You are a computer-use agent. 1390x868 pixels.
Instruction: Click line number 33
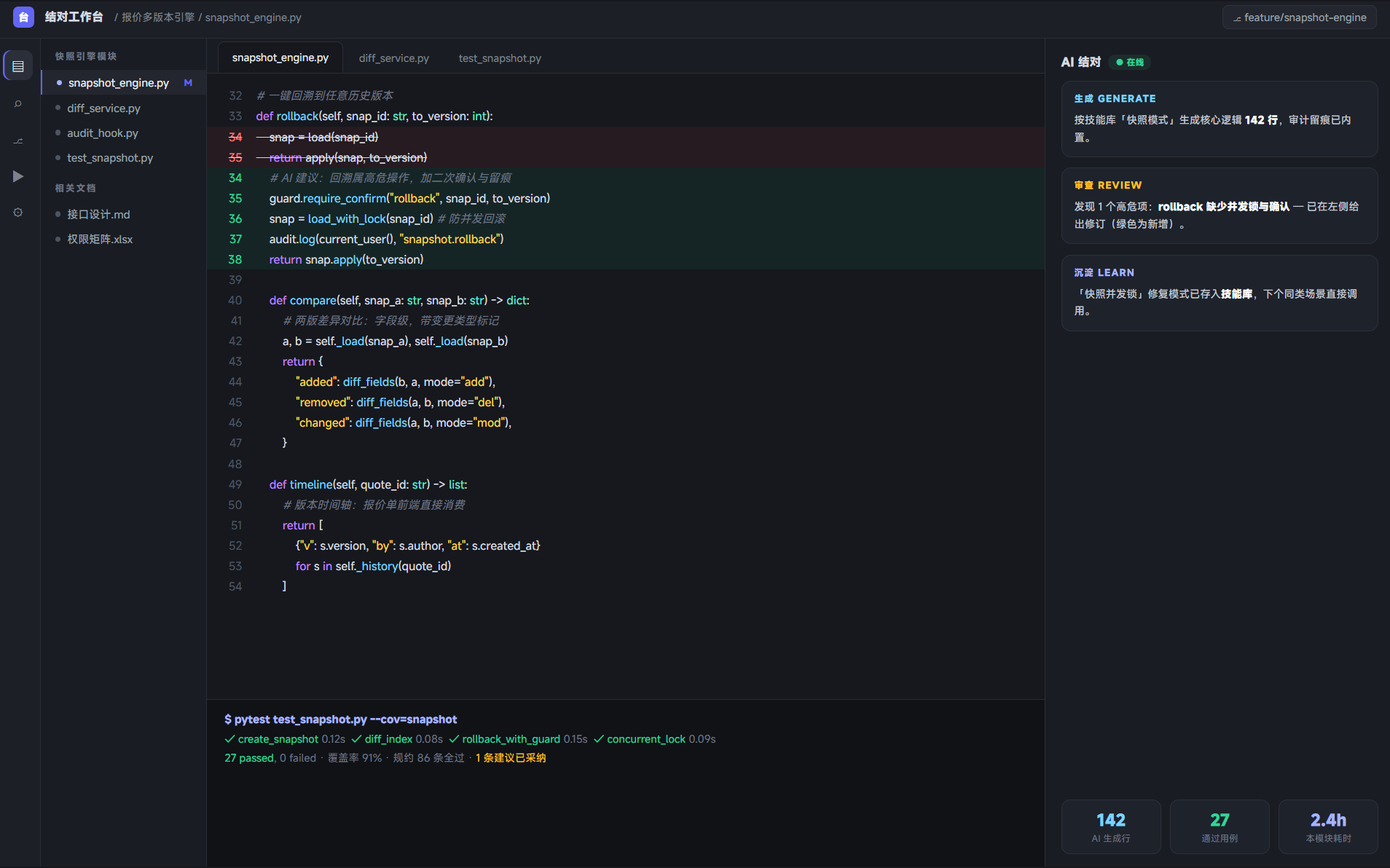(x=235, y=117)
